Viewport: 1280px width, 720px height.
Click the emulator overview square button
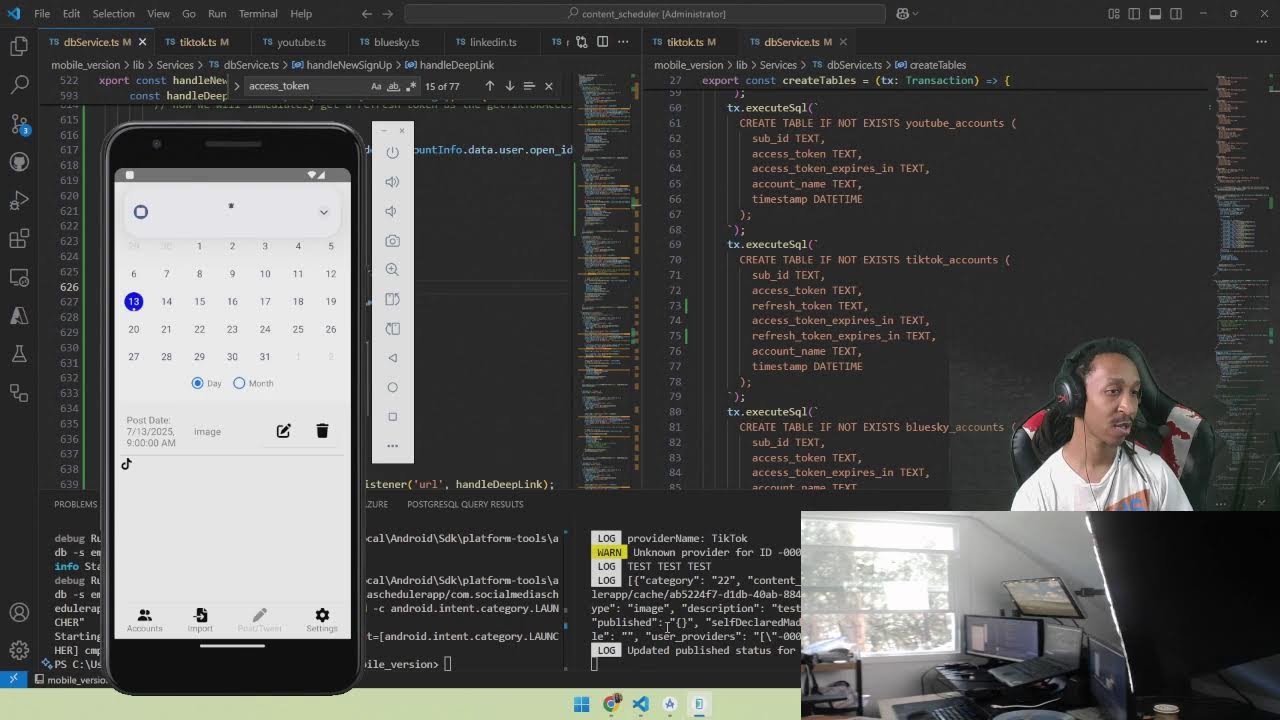[x=392, y=416]
